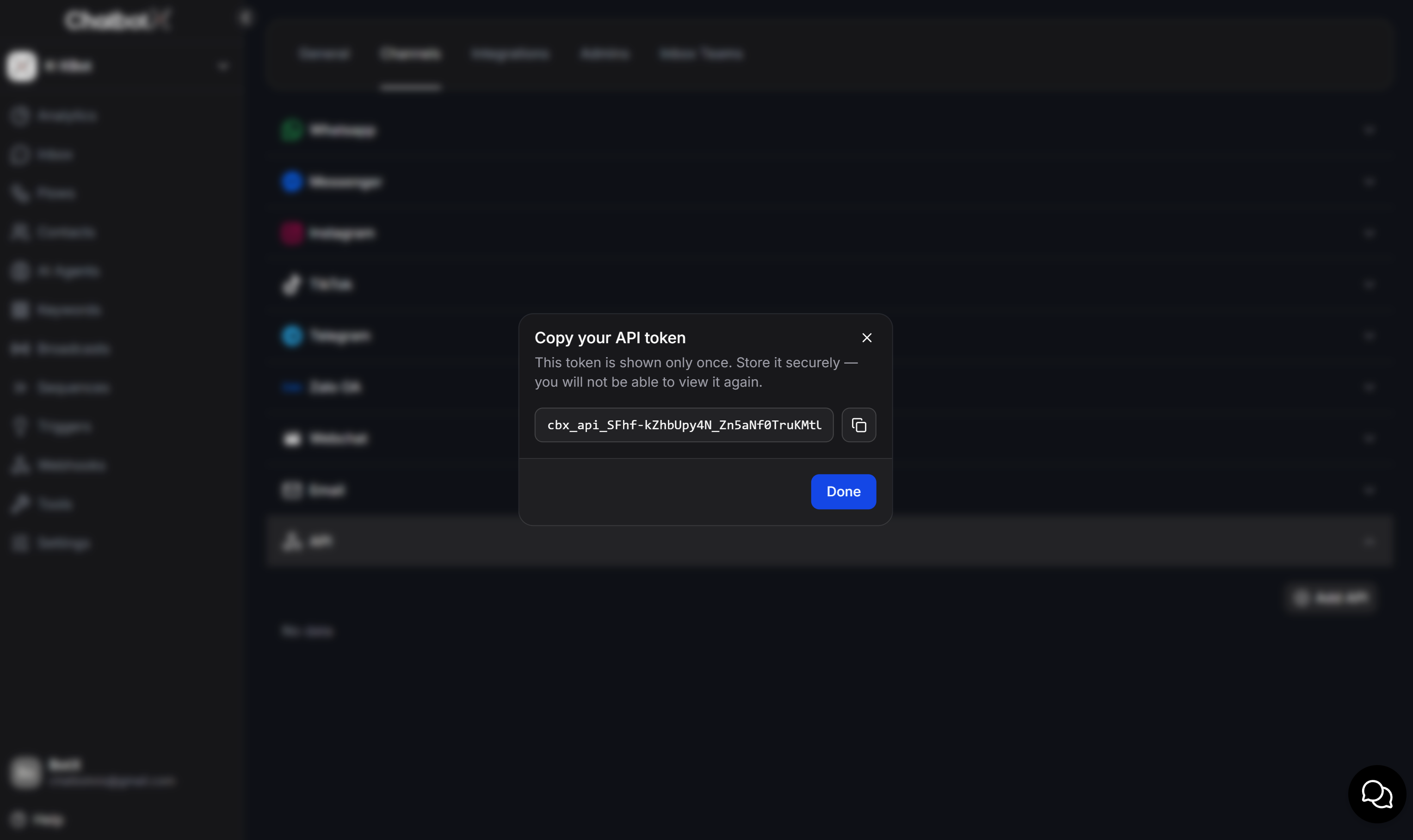Click the 'Copy your API token' heading
Viewport: 1413px width, 840px height.
click(610, 338)
